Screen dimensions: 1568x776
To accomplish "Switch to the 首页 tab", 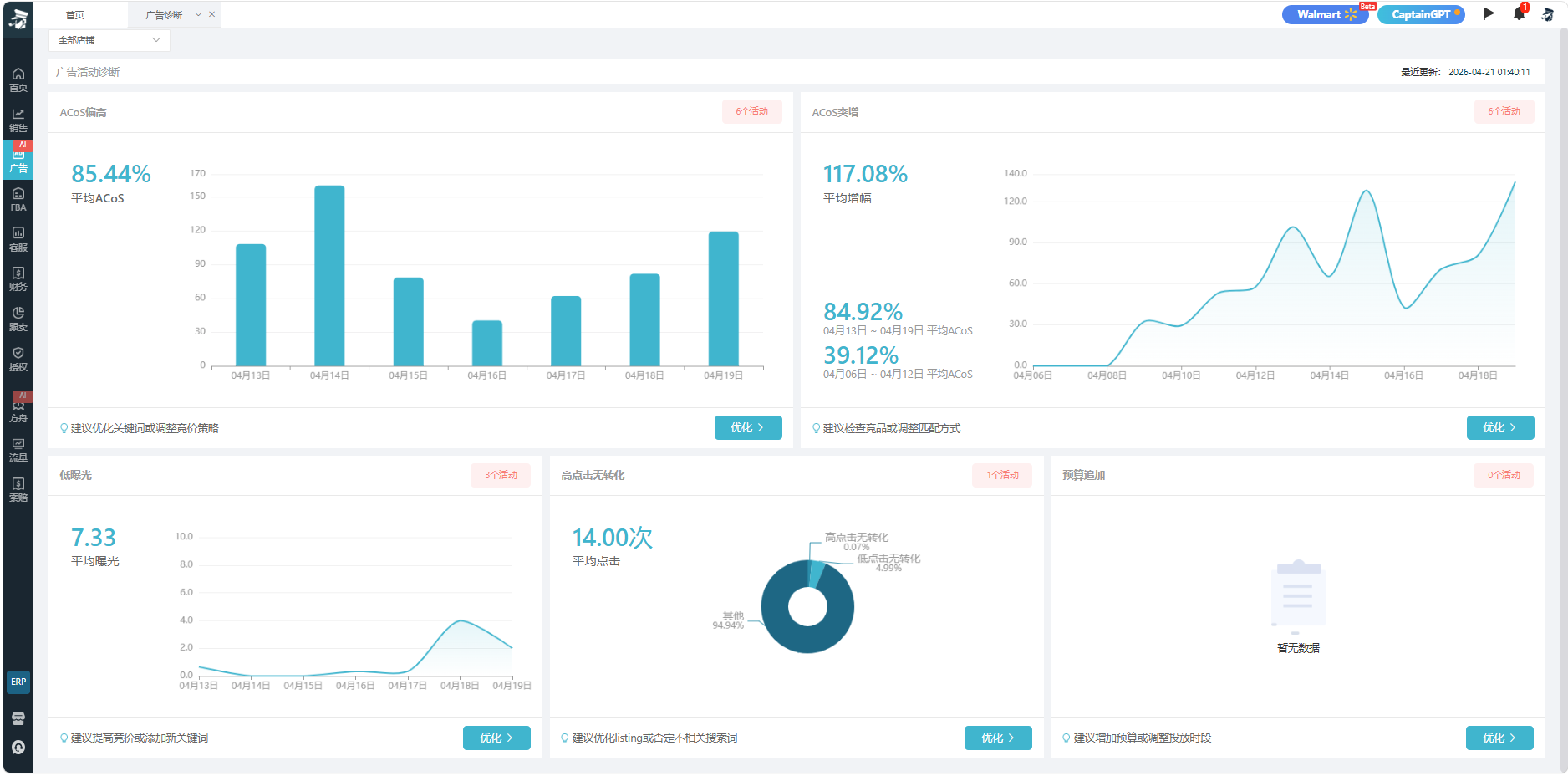I will [x=75, y=15].
